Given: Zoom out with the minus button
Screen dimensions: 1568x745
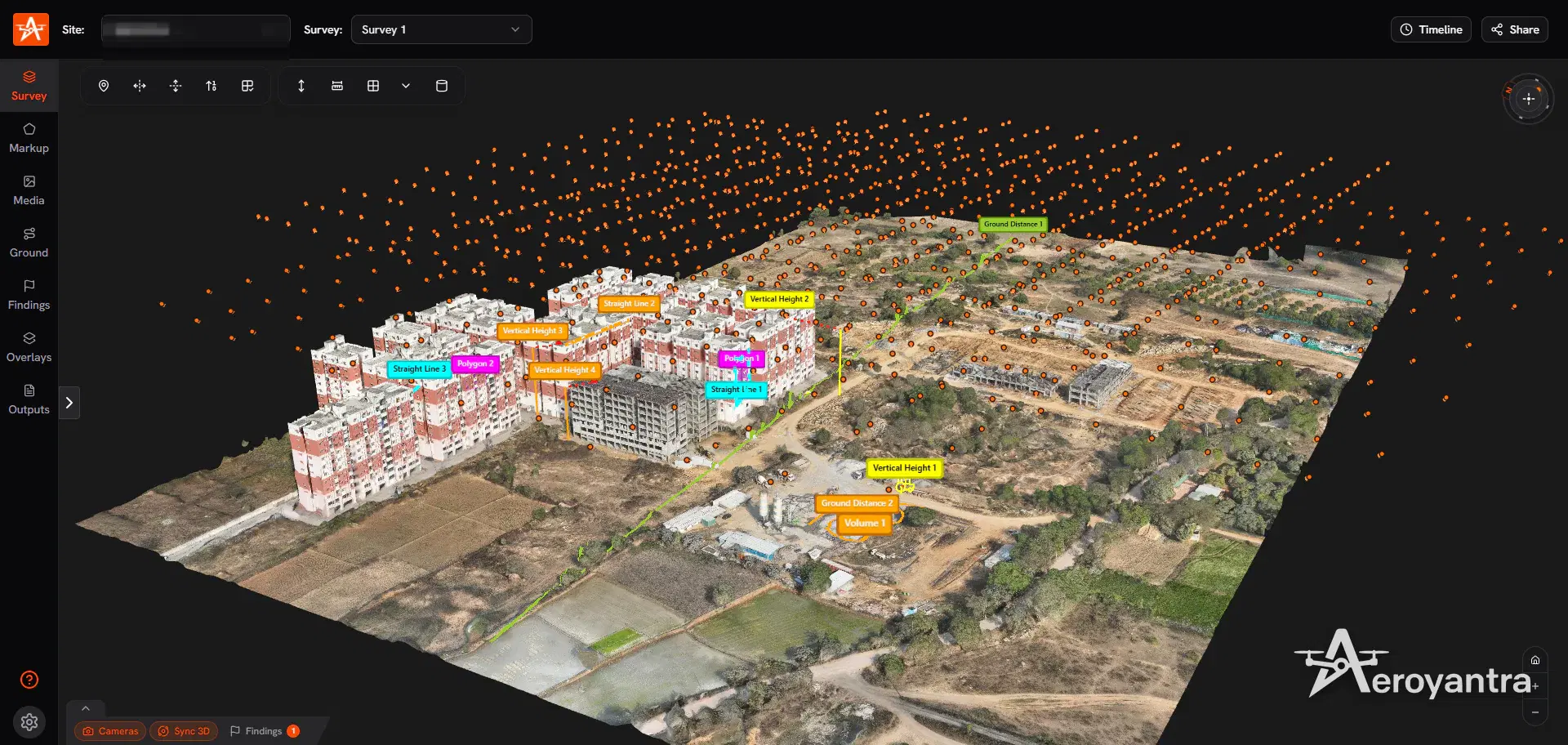Looking at the screenshot, I should click(1535, 712).
